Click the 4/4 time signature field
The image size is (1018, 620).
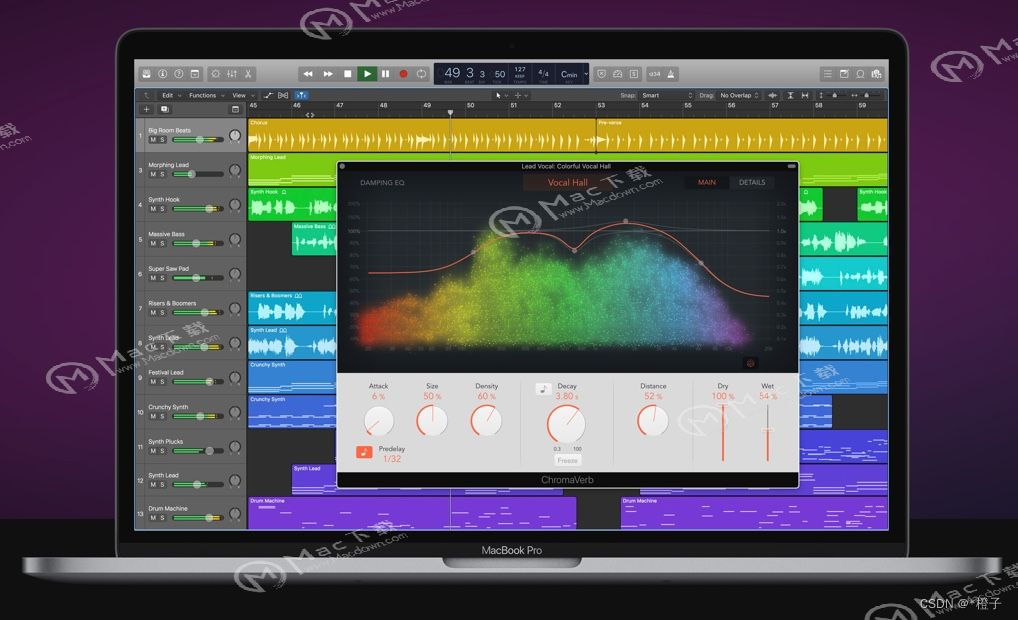[543, 73]
